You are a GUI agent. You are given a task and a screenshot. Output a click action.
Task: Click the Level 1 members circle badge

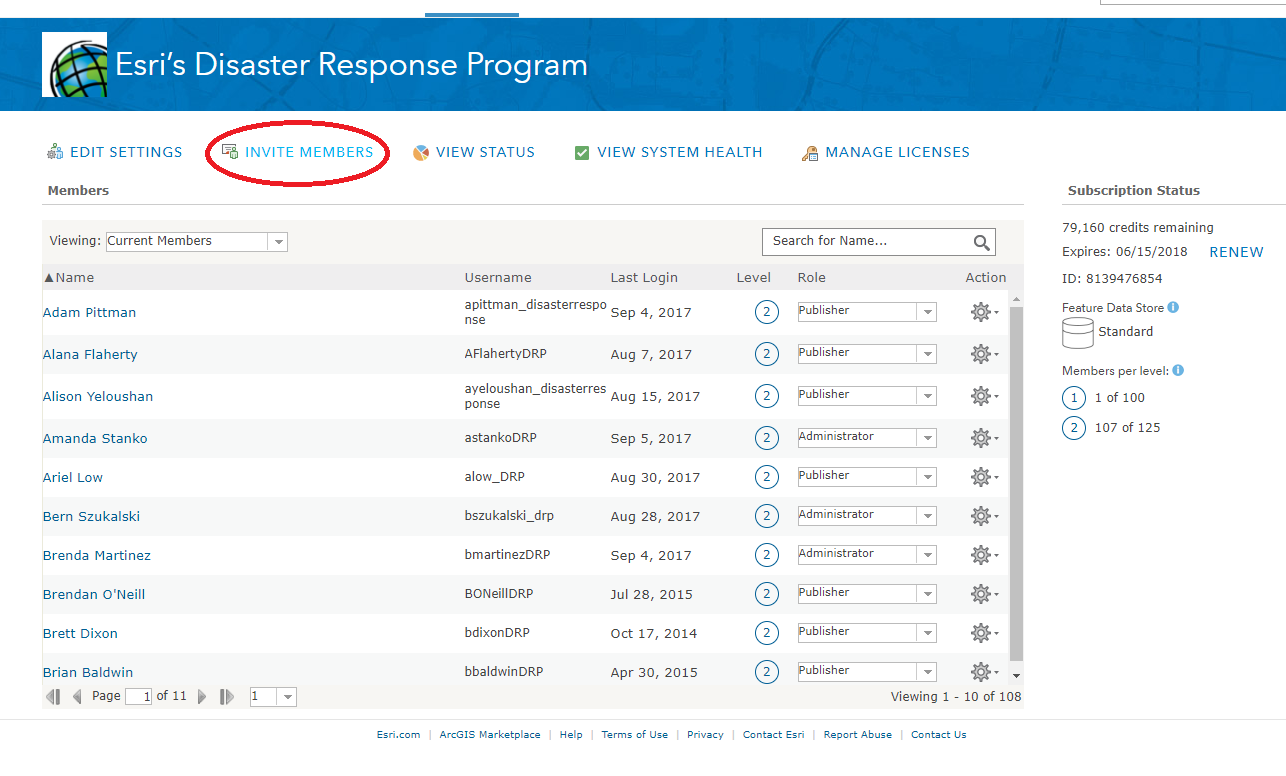pos(1074,398)
